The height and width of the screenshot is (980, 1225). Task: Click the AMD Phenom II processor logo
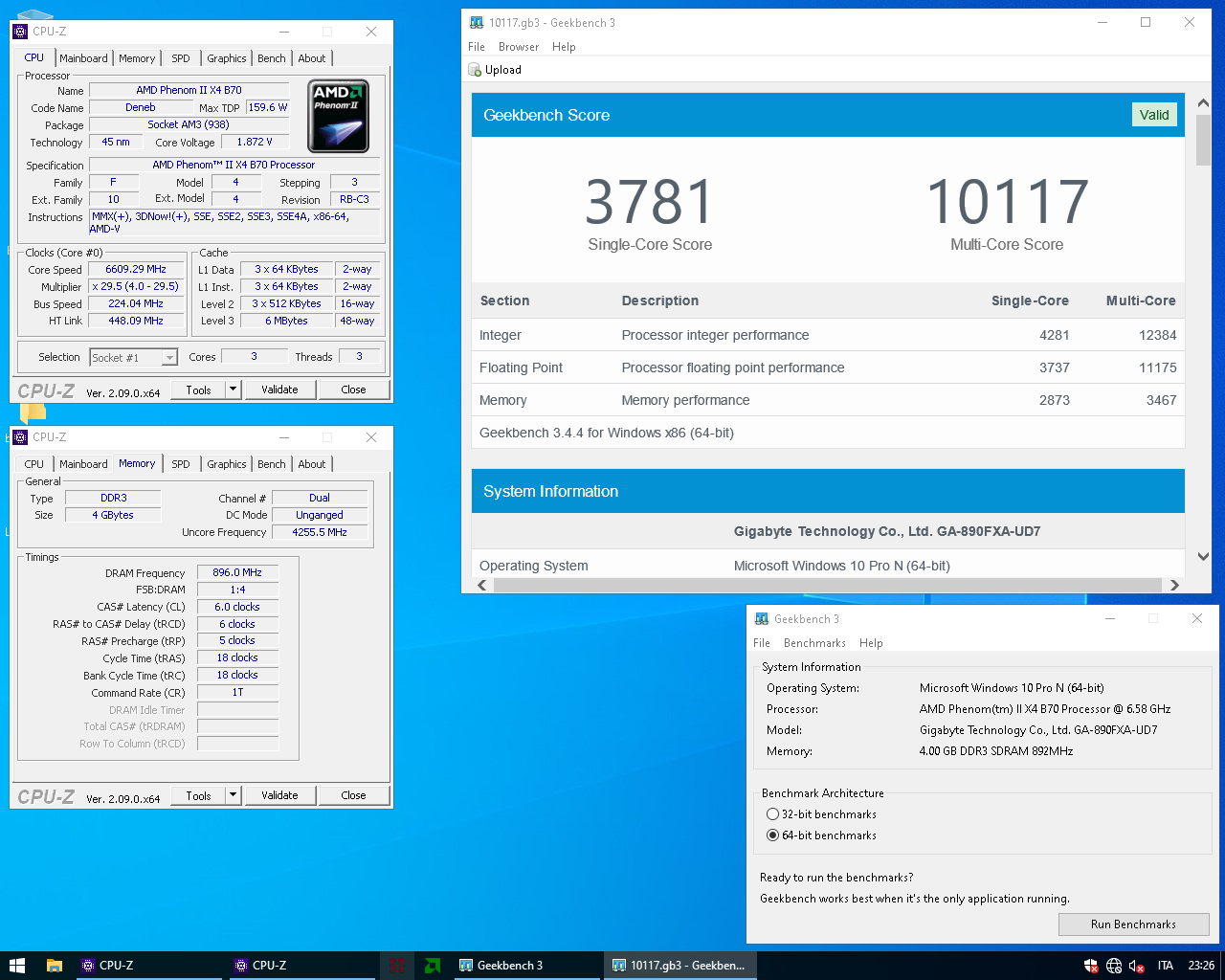click(339, 117)
